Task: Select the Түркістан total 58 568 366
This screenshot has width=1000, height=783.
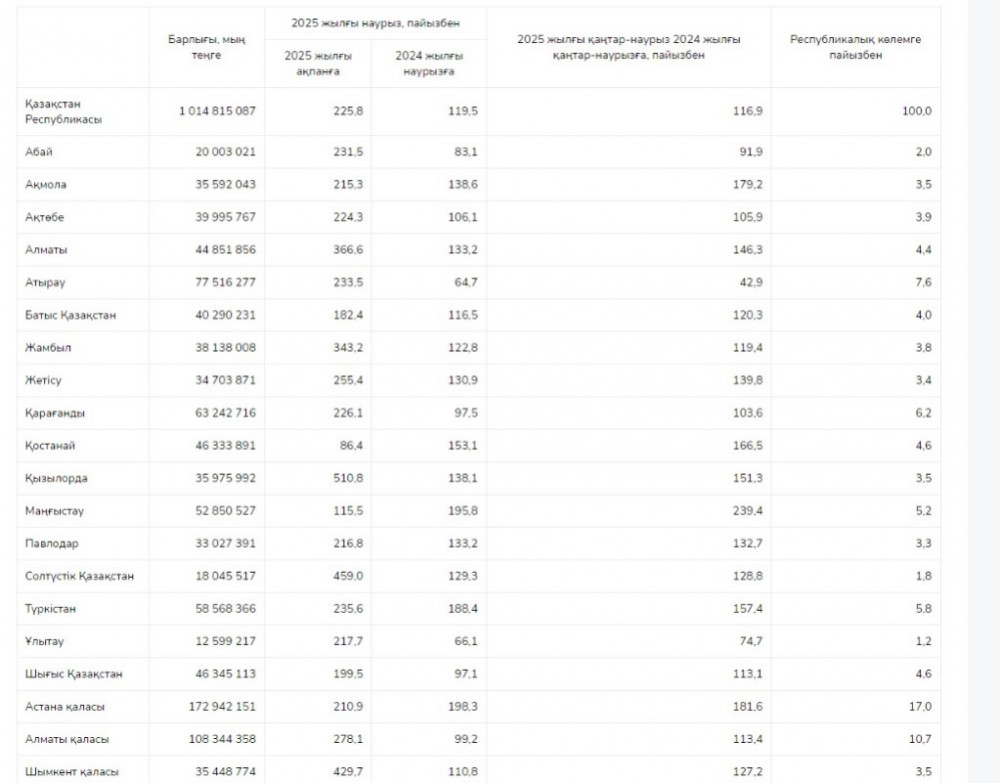Action: coord(218,608)
